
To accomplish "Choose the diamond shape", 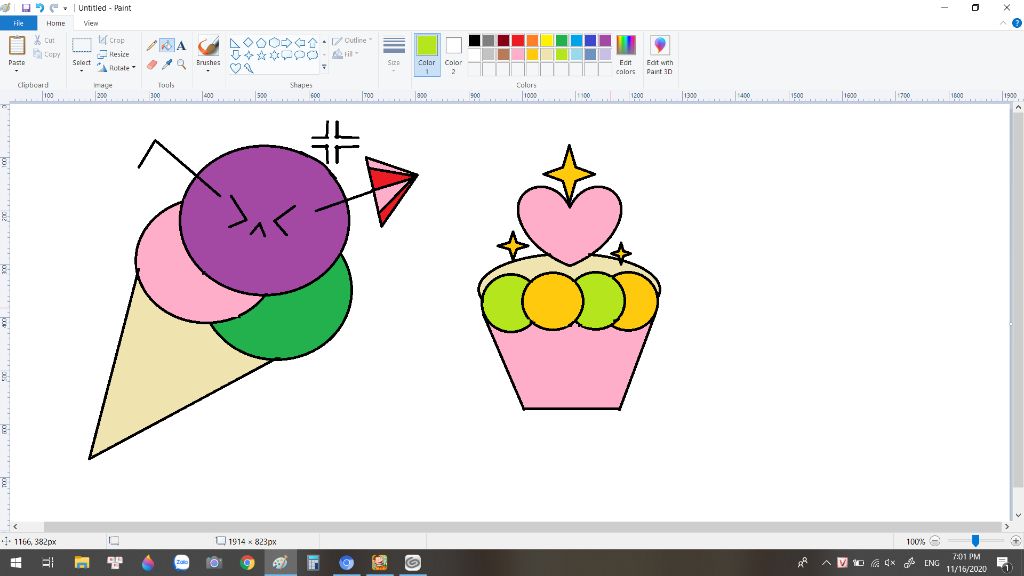I will [248, 42].
